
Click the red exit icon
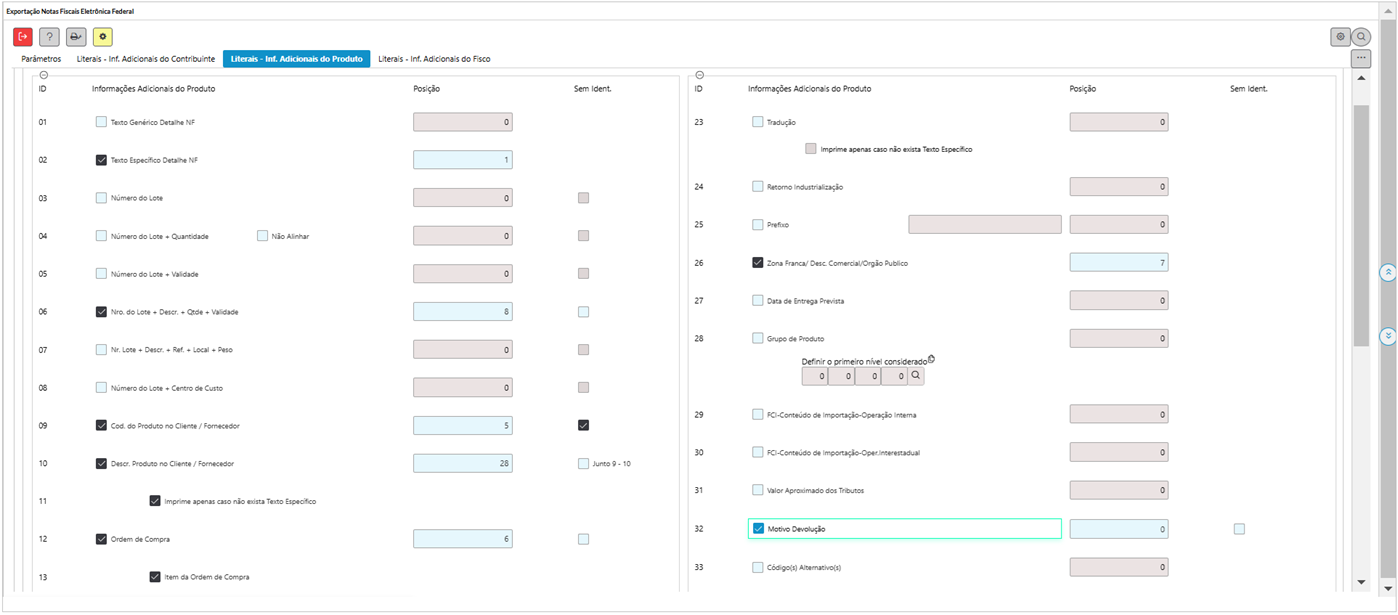pos(23,37)
